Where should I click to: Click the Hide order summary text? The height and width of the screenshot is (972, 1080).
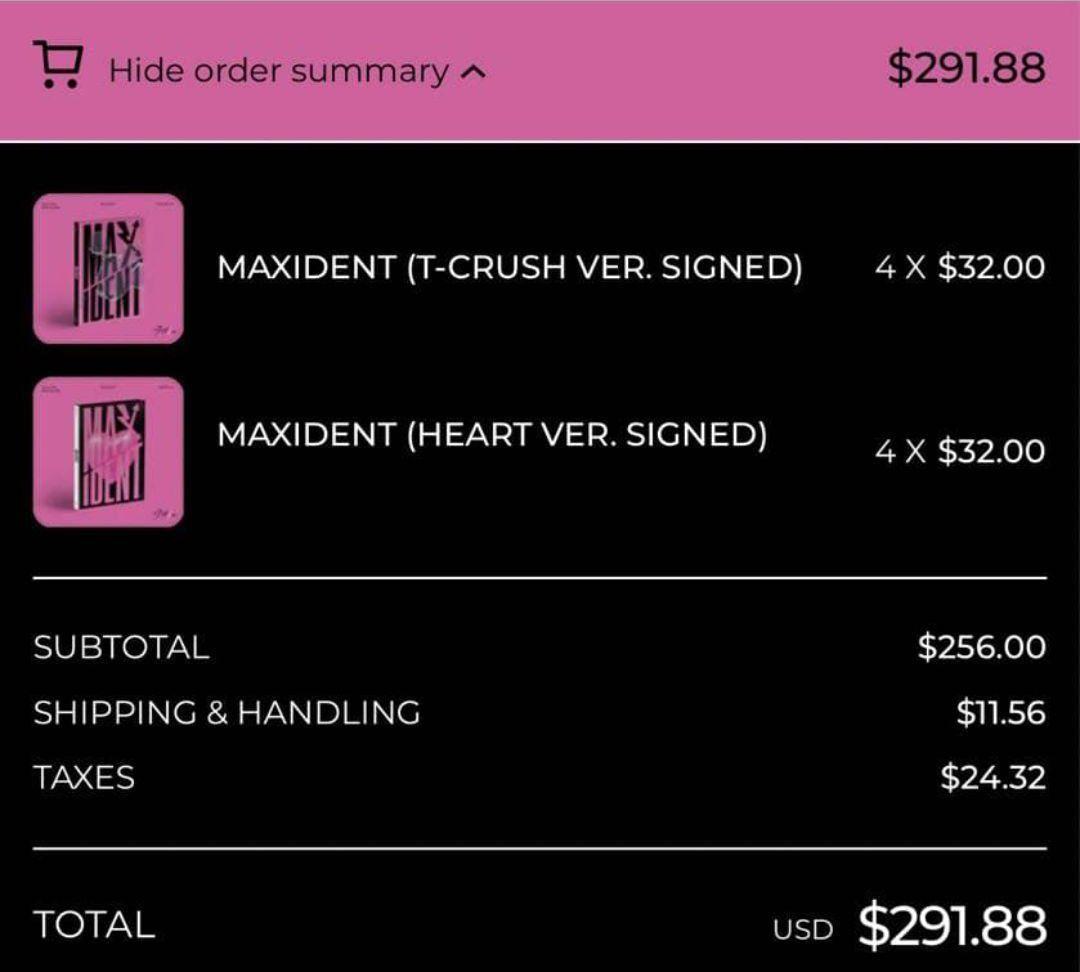tap(278, 71)
